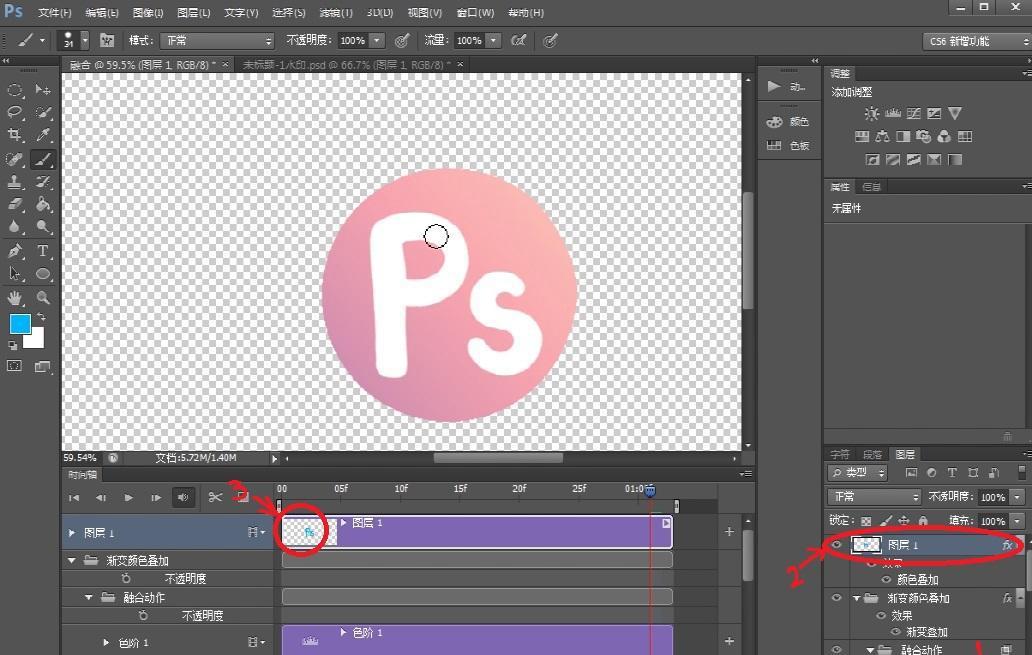The height and width of the screenshot is (655, 1032).
Task: Select the Move tool
Action: (43, 90)
